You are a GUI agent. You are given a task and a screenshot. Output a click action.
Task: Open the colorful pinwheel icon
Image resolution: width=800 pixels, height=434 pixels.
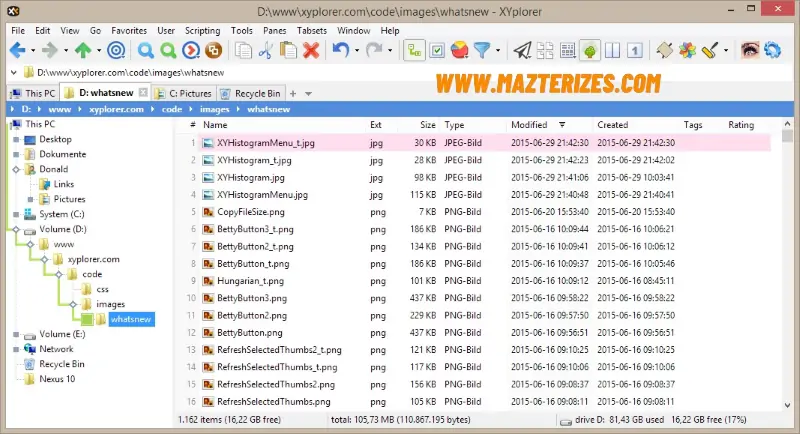click(687, 50)
